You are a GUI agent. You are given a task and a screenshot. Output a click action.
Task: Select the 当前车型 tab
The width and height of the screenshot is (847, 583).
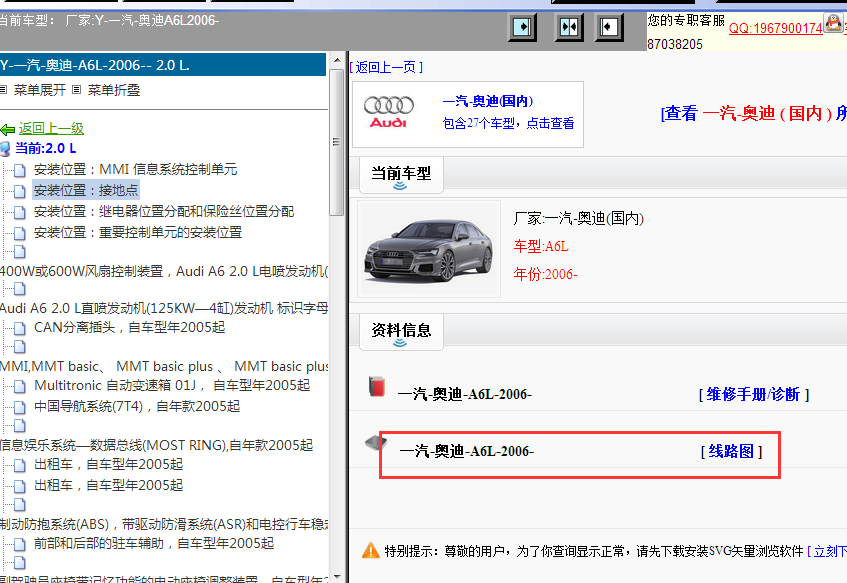[401, 175]
